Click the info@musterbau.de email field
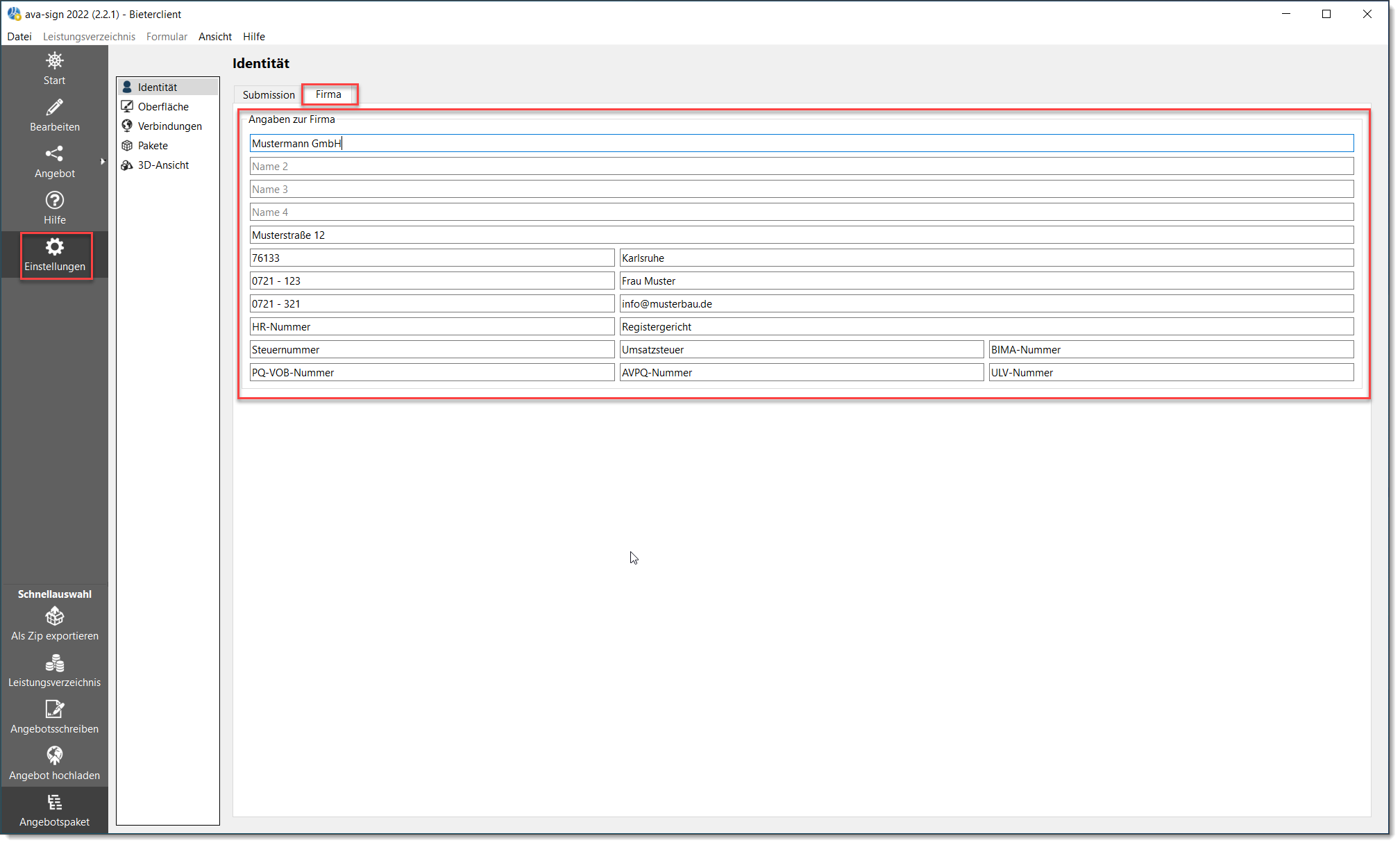Viewport: 1400px width, 845px height. 986,303
